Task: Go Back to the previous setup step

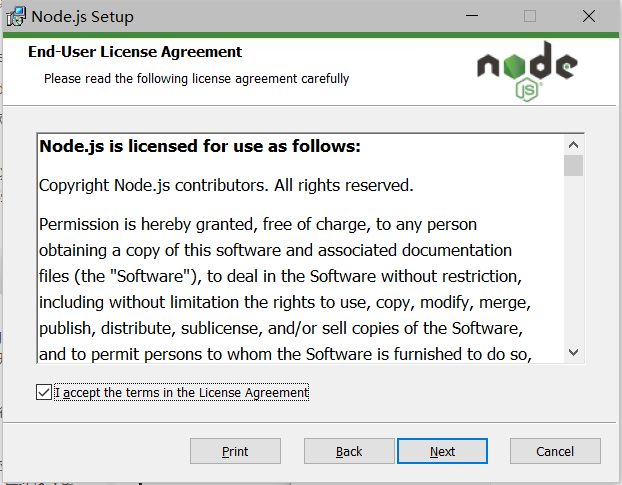Action: 349,451
